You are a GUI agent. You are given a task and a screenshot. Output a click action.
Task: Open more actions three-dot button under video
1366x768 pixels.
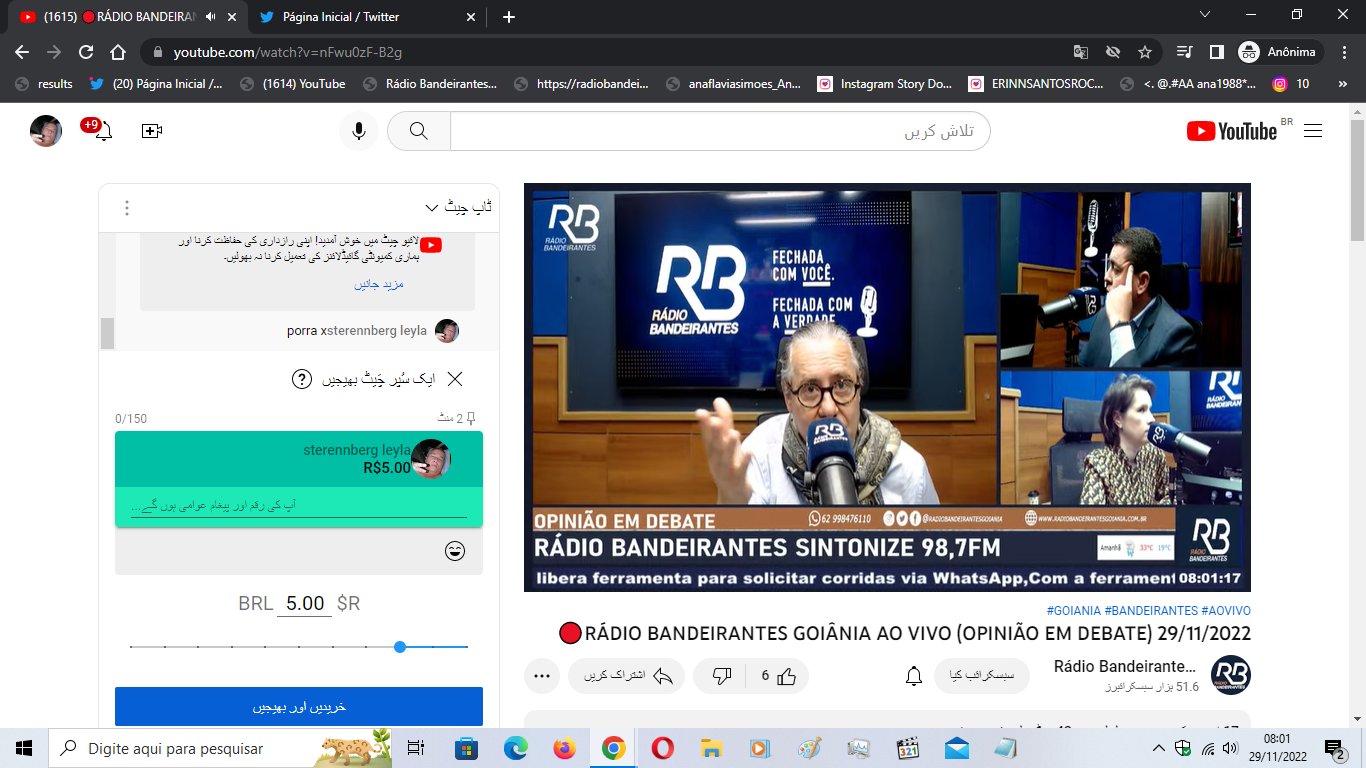click(x=542, y=676)
